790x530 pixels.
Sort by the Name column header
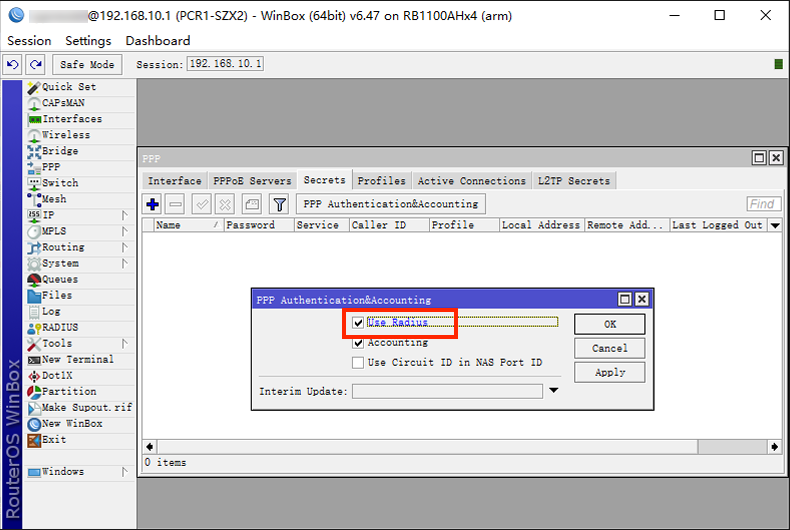[x=188, y=225]
